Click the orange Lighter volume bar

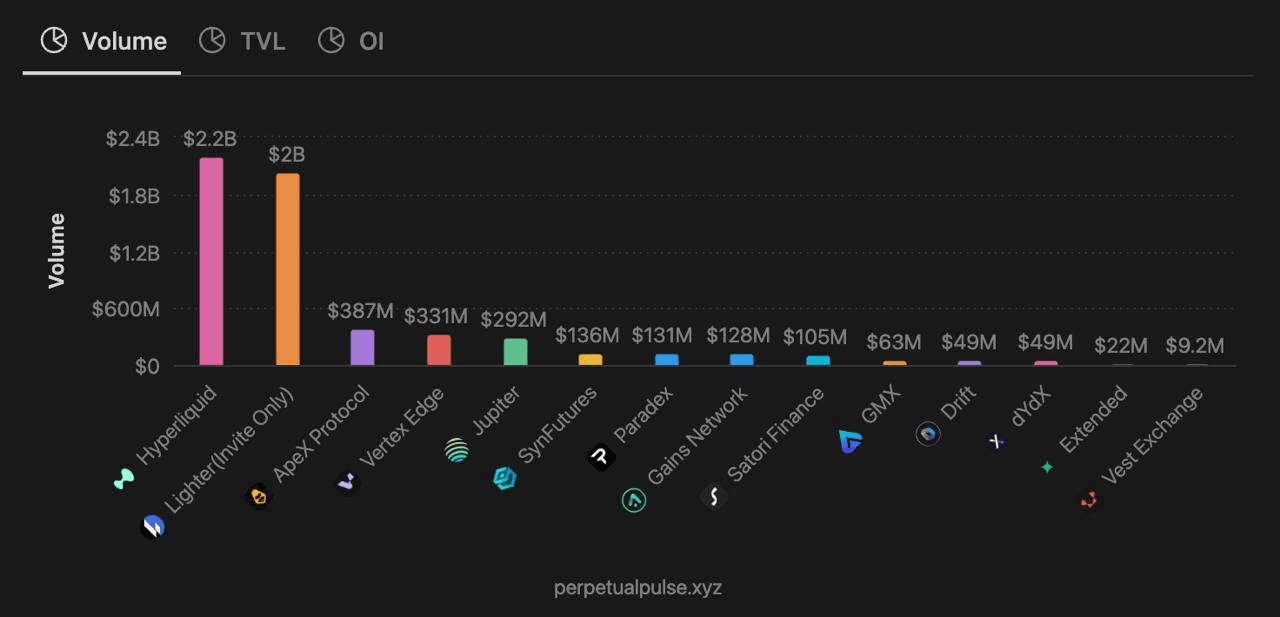coord(288,270)
